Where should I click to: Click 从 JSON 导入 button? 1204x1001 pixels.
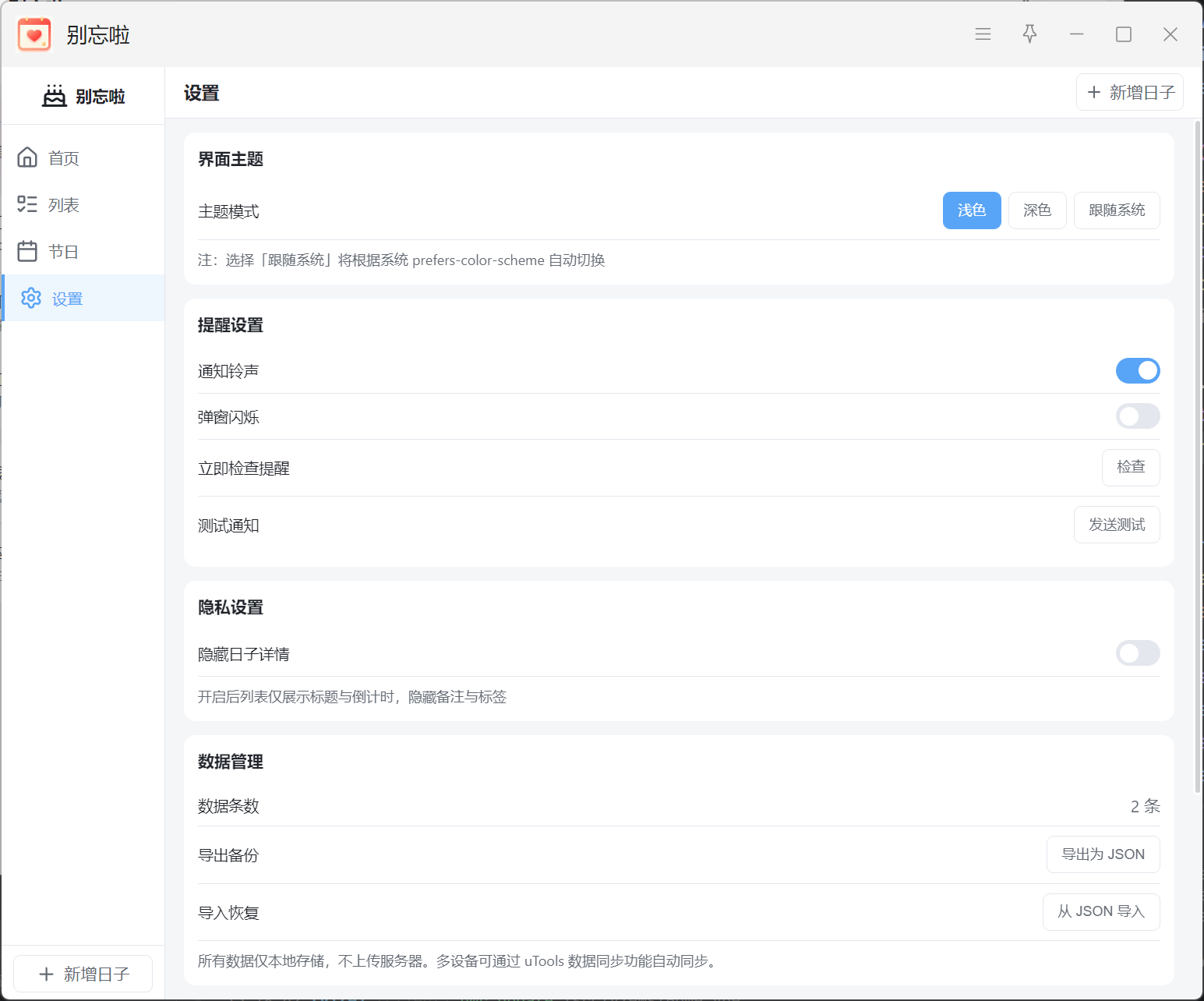pos(1101,912)
